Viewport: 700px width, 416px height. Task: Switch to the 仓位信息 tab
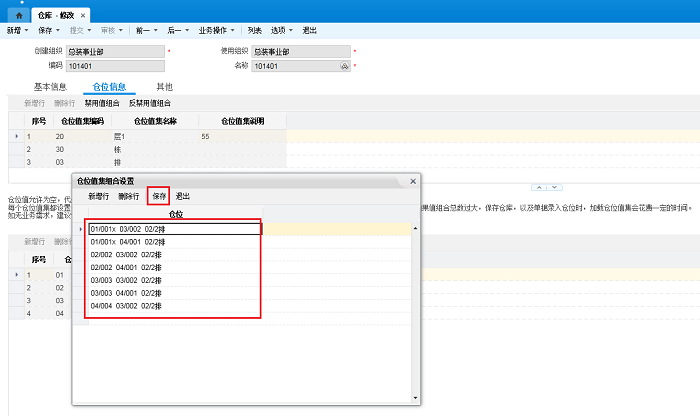pos(109,87)
